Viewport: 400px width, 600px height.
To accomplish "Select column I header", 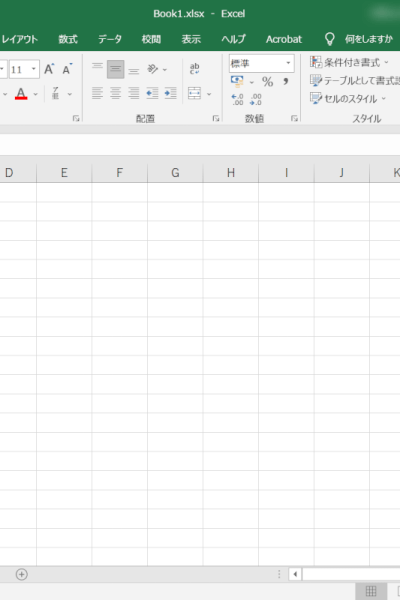I will point(286,173).
